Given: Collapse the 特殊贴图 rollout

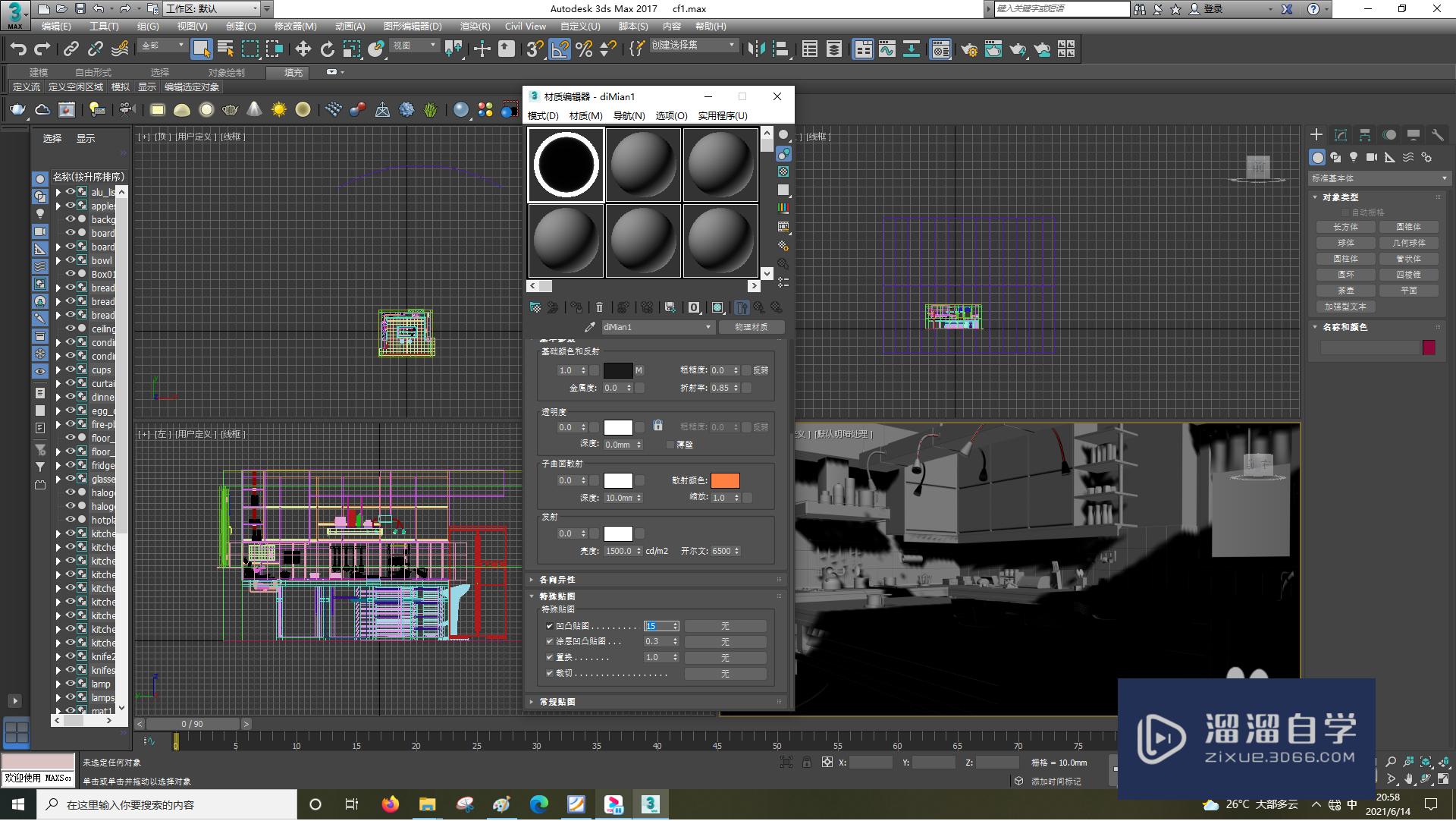Looking at the screenshot, I should [x=557, y=596].
